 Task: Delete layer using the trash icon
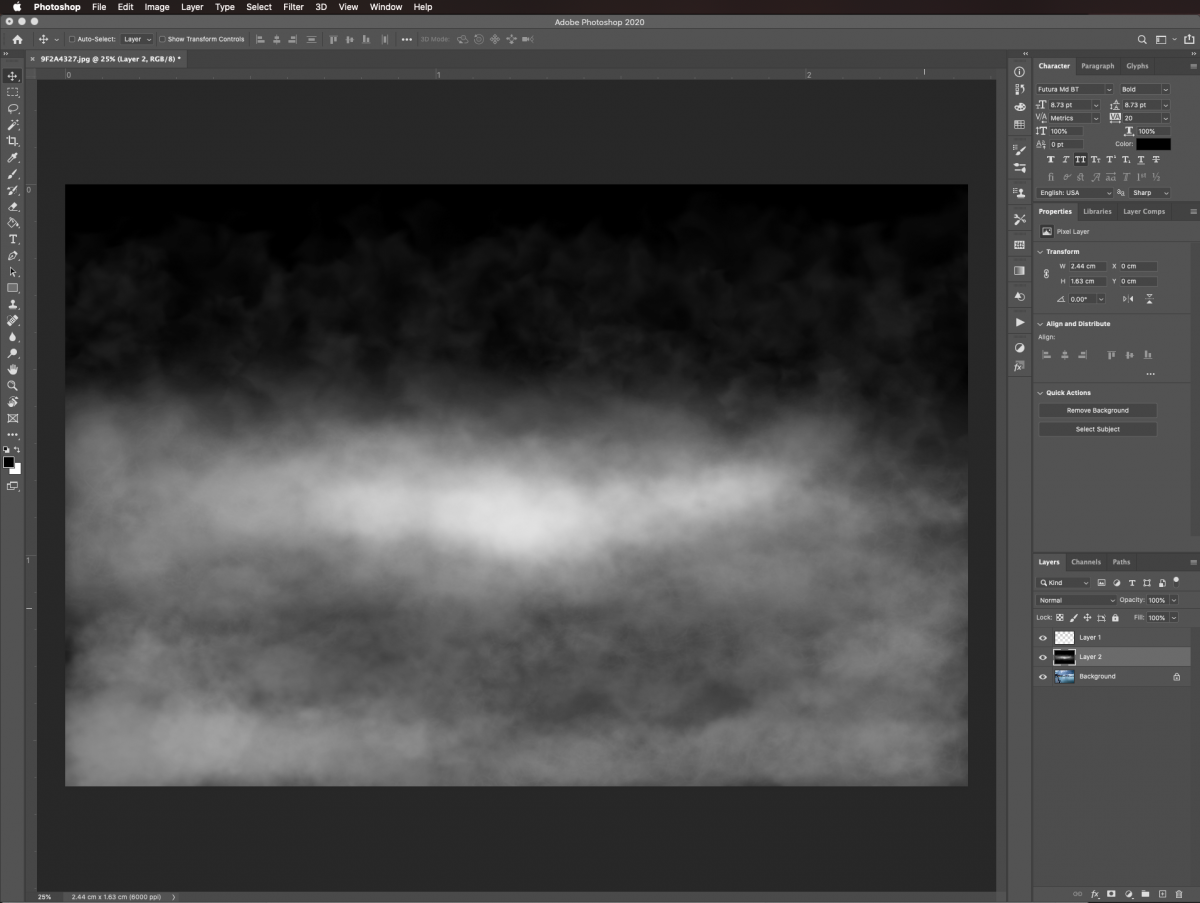pos(1179,893)
